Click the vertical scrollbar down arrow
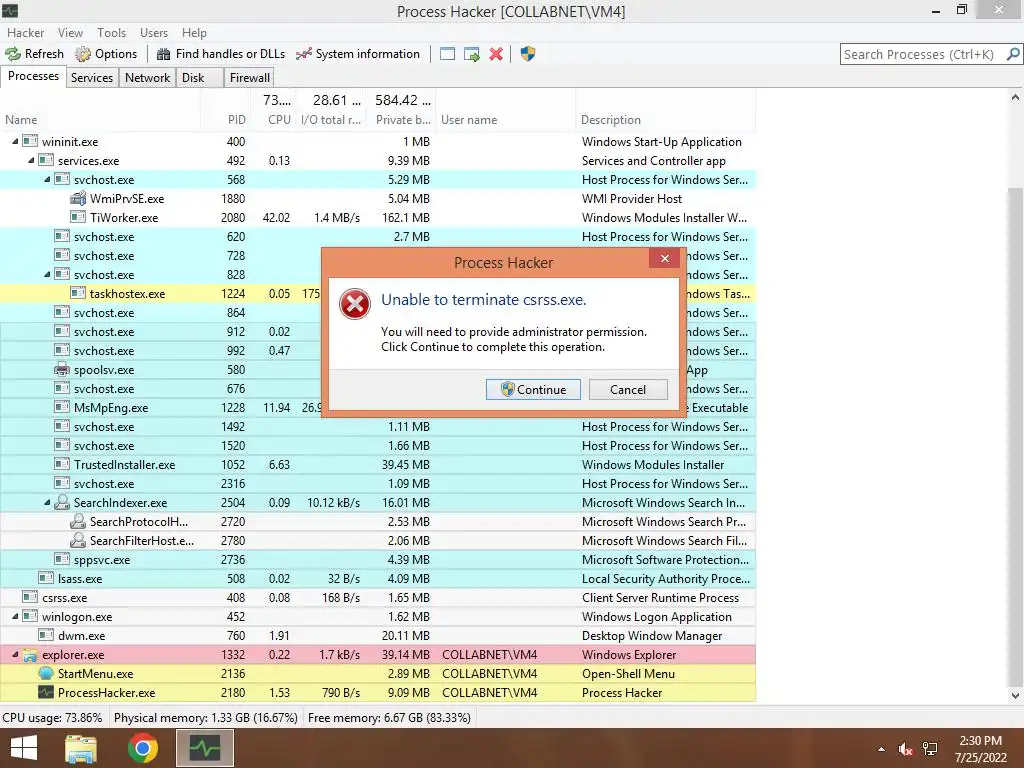The height and width of the screenshot is (768, 1024). coord(1016,696)
